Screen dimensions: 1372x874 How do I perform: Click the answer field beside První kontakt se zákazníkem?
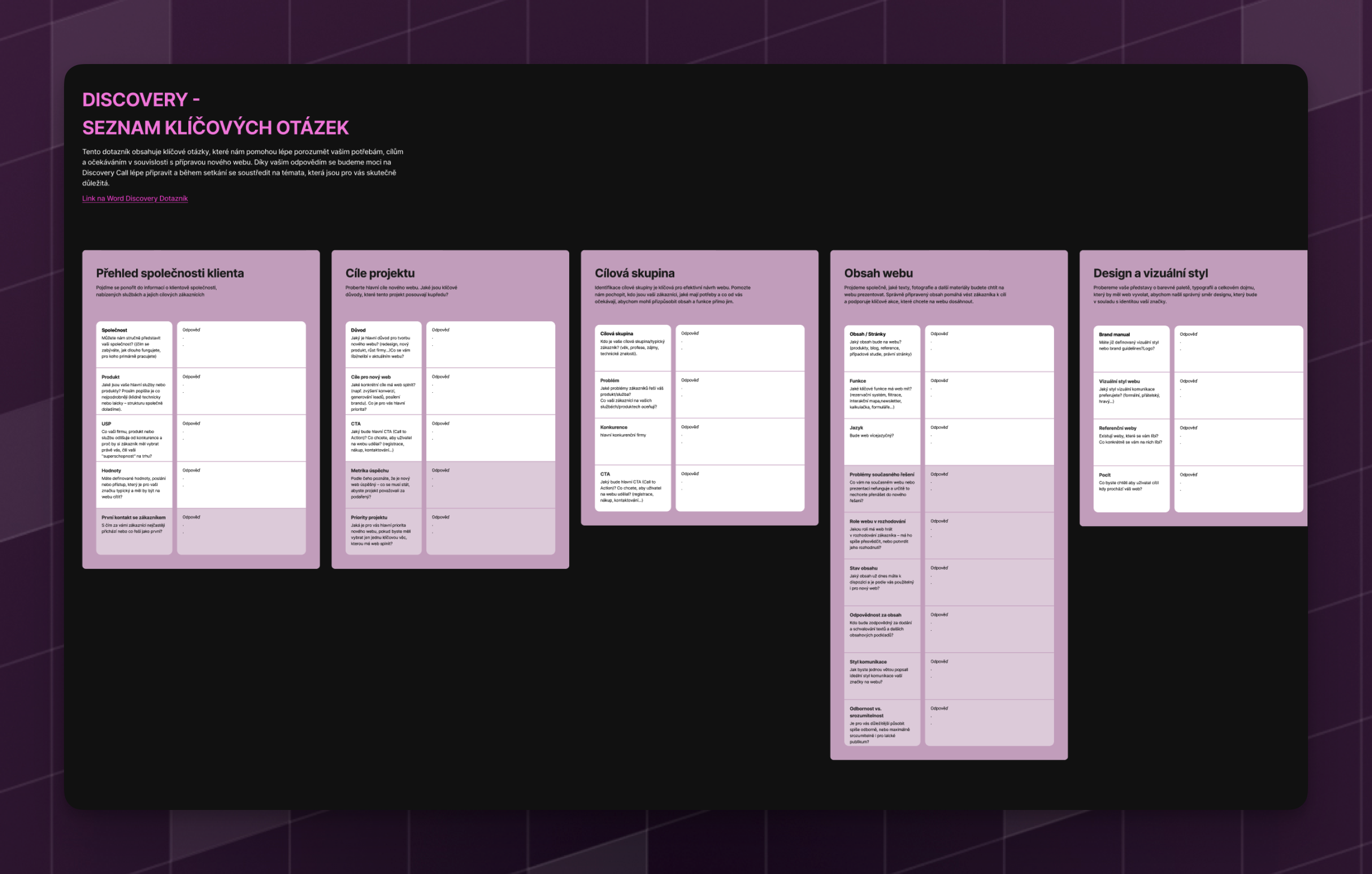(241, 531)
